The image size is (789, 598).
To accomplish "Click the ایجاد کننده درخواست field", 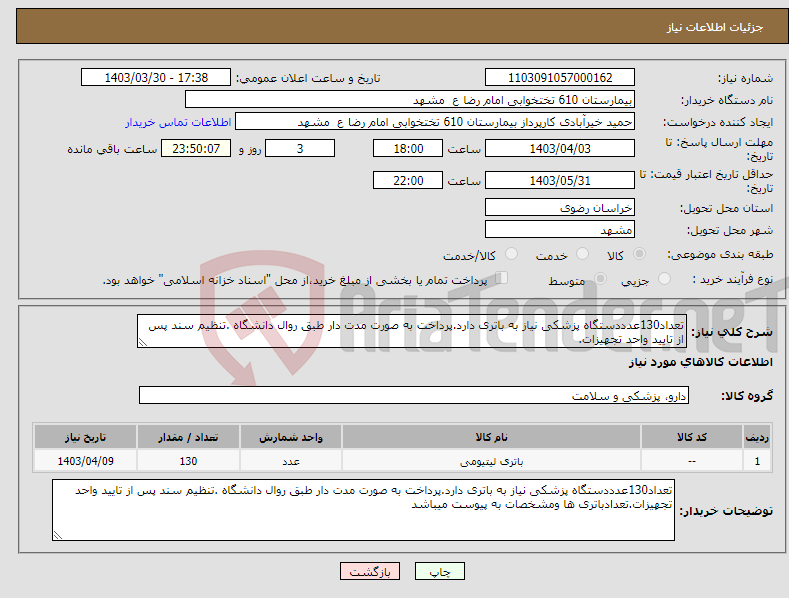I will (x=435, y=122).
